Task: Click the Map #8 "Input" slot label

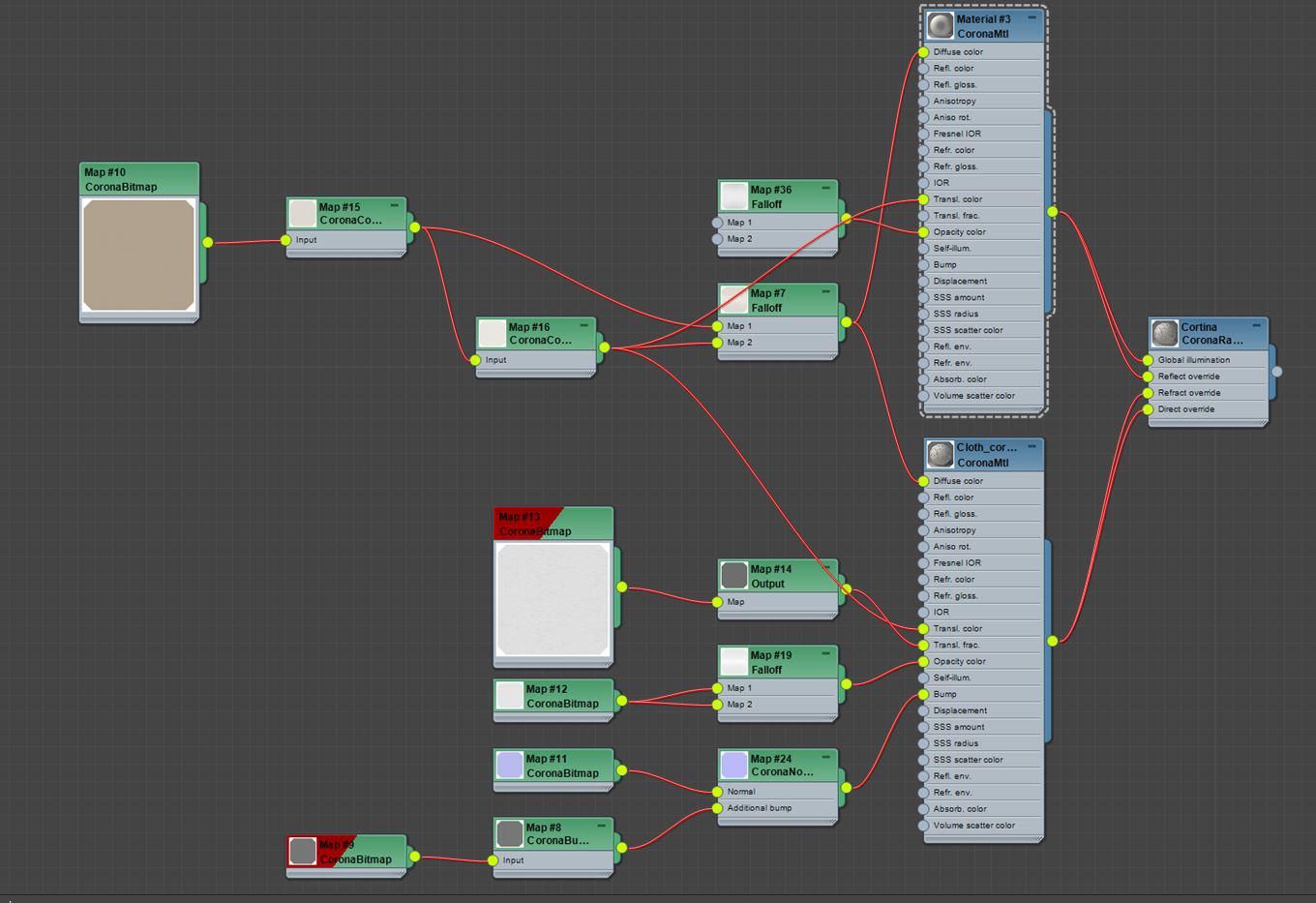Action: [x=514, y=860]
